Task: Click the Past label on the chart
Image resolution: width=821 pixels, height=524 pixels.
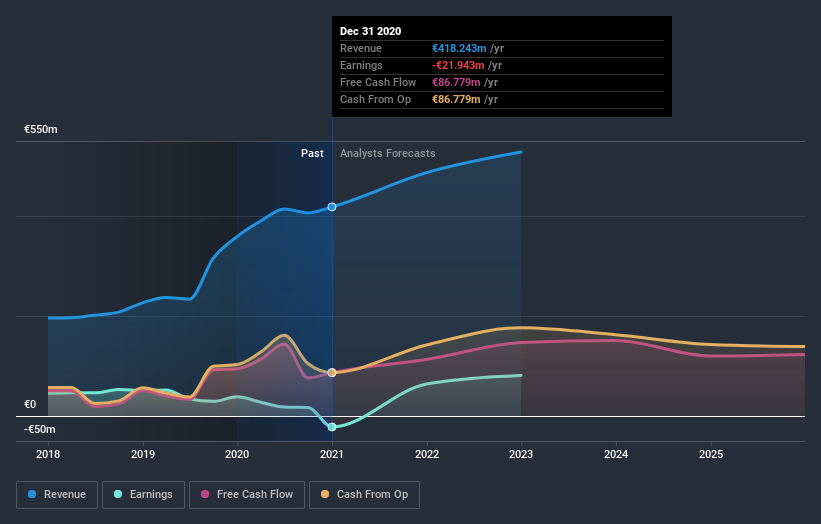Action: point(312,153)
